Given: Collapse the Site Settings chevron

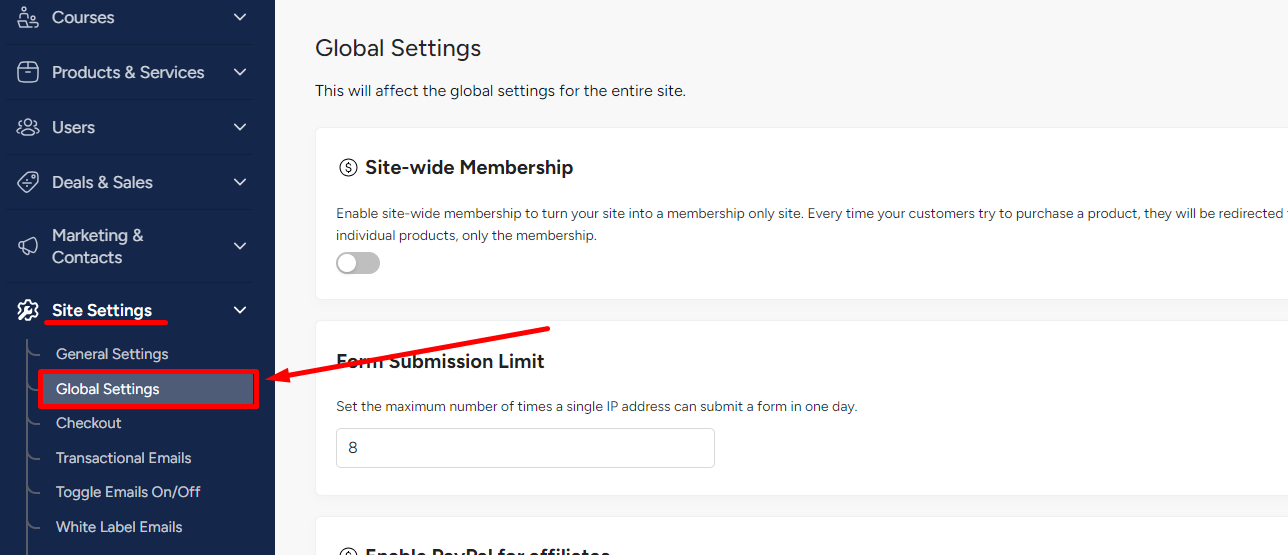Looking at the screenshot, I should click(x=239, y=310).
